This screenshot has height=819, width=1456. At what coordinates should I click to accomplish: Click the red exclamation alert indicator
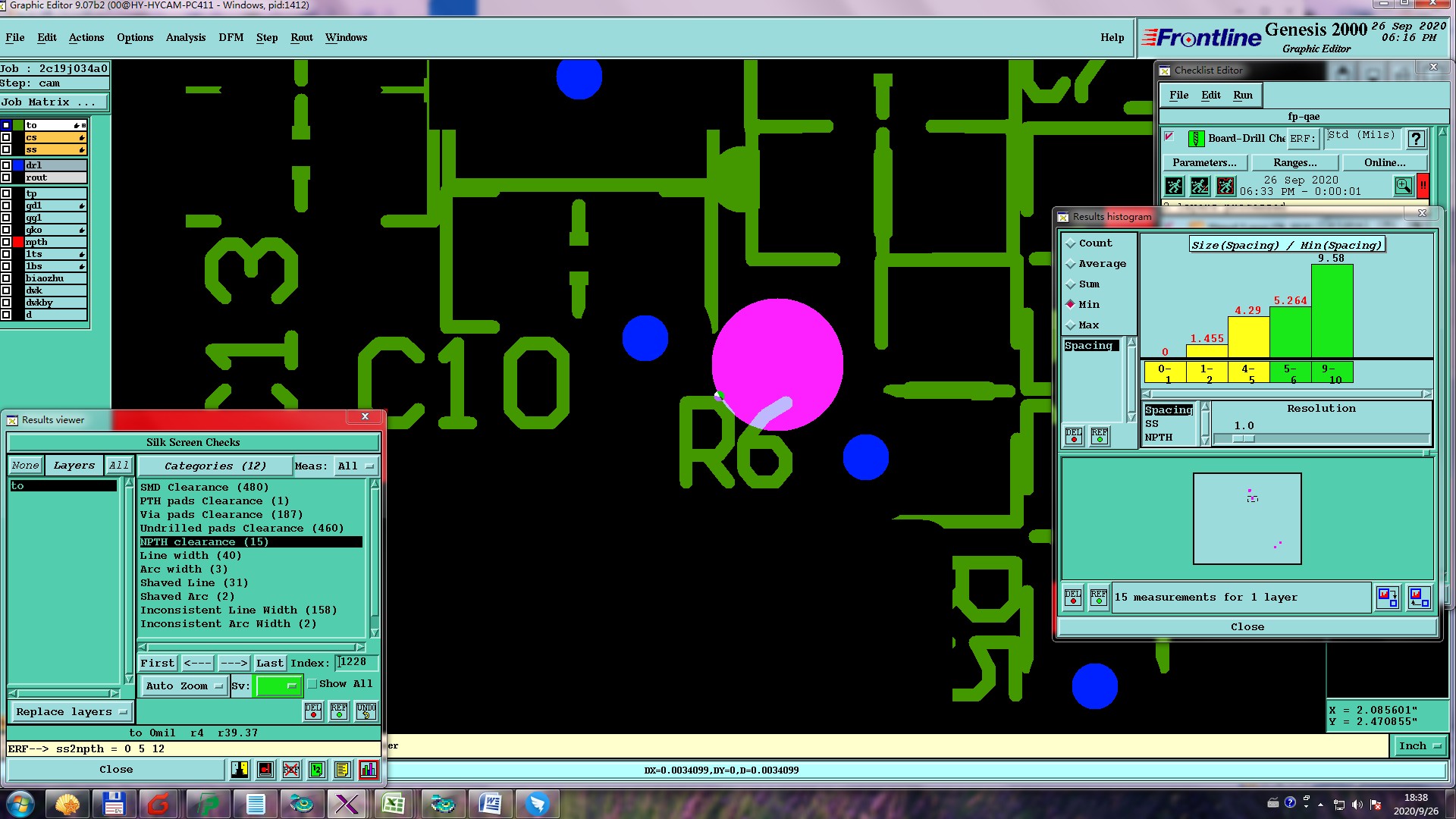coord(1423,185)
